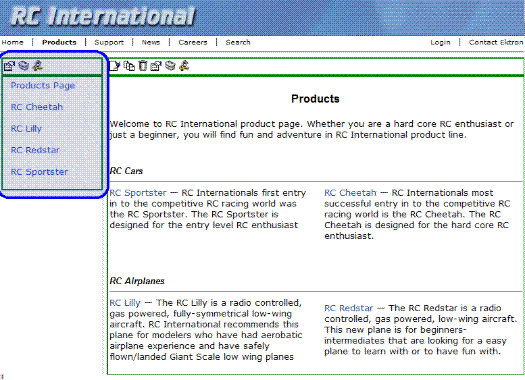Open RC Lilly link under RC Airplanes
Image resolution: width=525 pixels, height=380 pixels.
(x=125, y=303)
